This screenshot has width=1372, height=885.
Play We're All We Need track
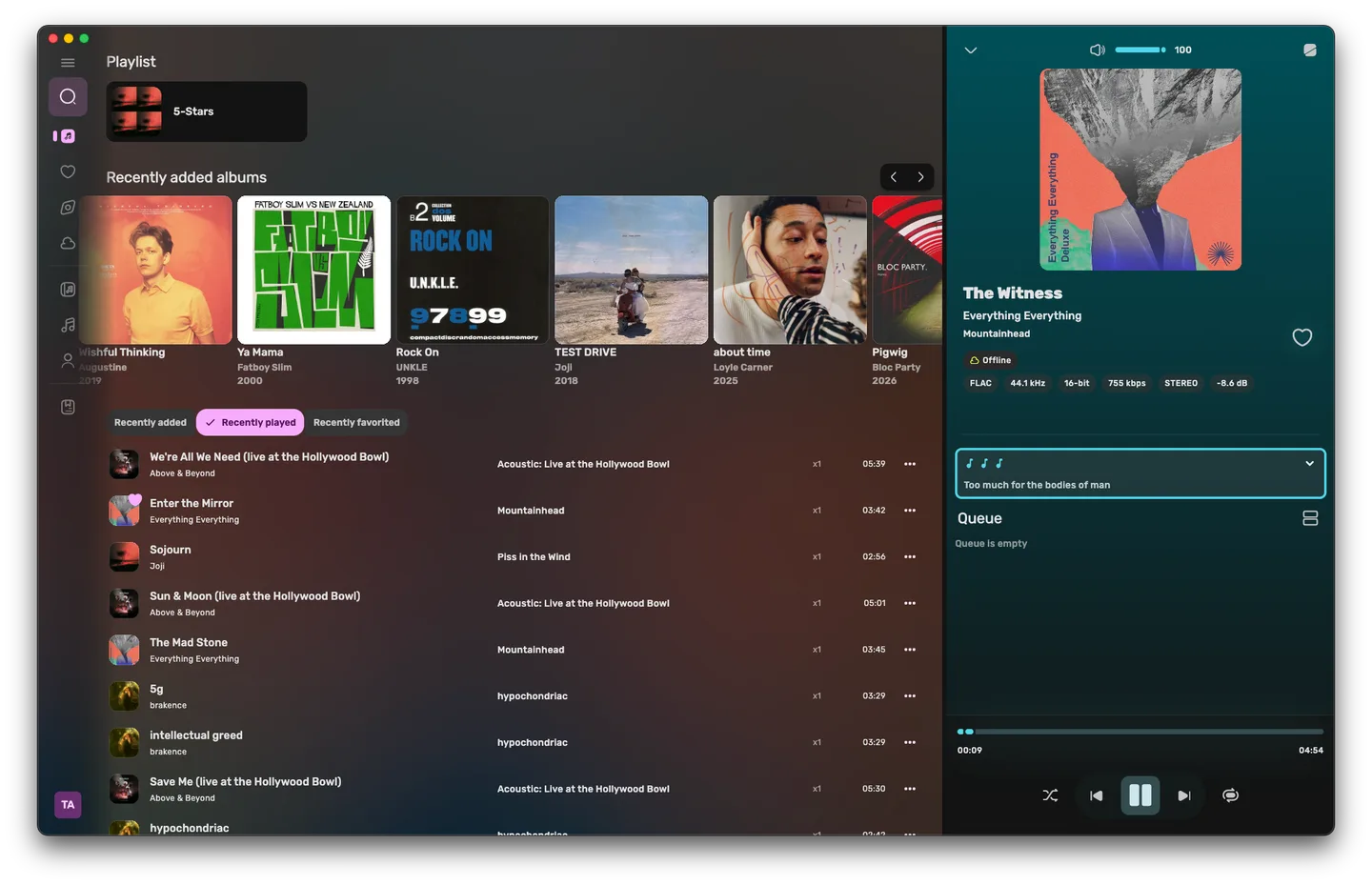(269, 457)
